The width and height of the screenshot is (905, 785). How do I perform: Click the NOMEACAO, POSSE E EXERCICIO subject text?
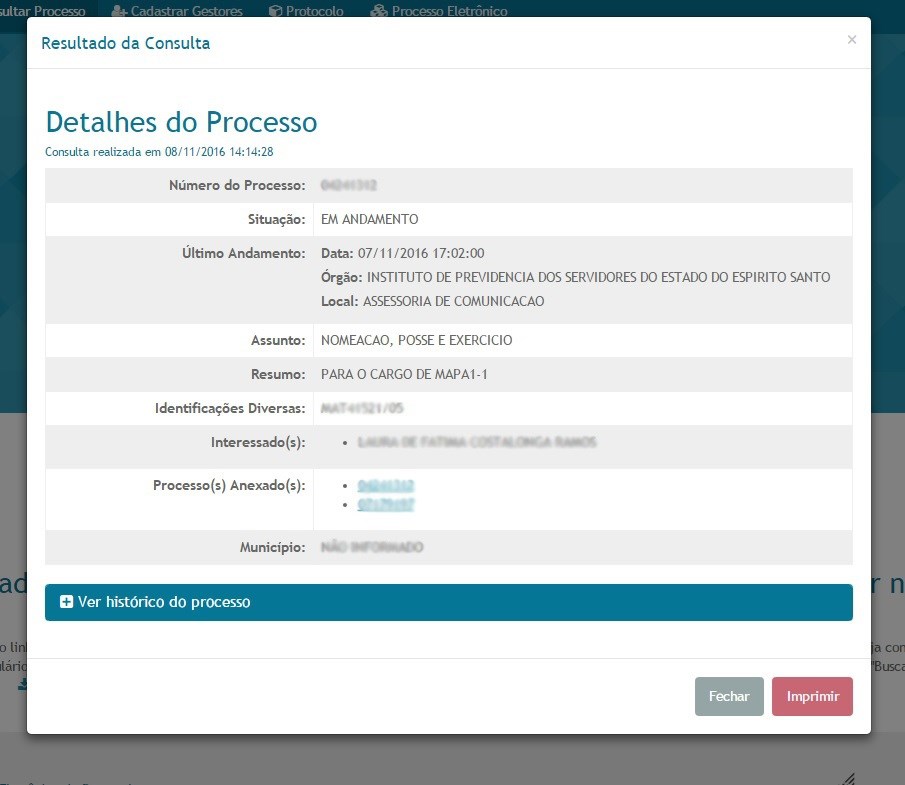click(x=416, y=340)
